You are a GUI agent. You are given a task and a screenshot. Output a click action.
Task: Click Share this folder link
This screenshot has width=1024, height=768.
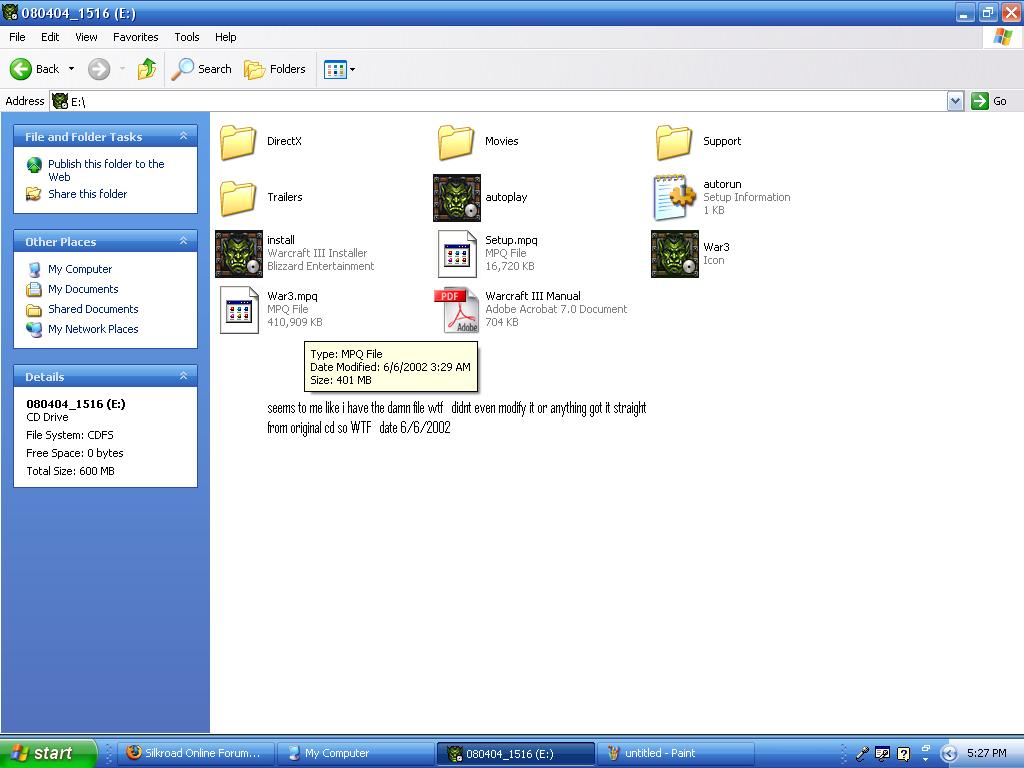coord(87,194)
